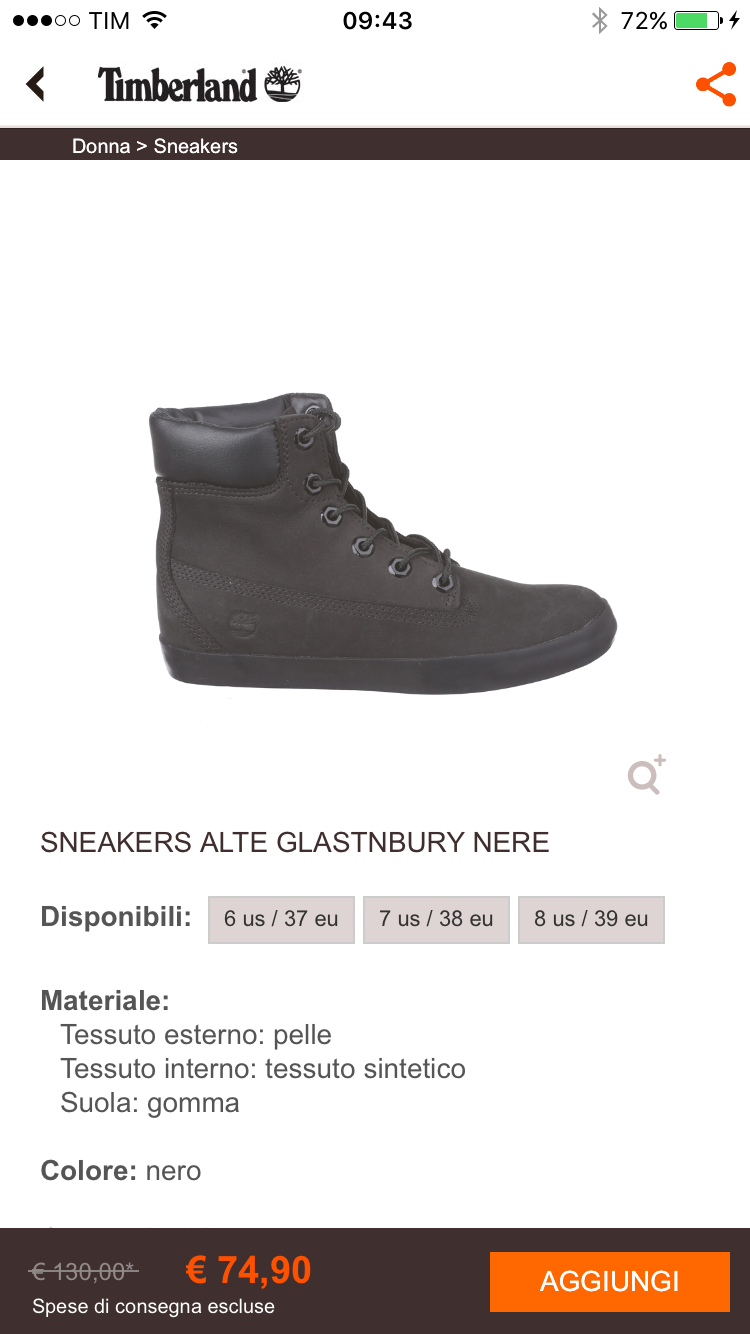Tap the Bluetooth status icon

click(600, 20)
